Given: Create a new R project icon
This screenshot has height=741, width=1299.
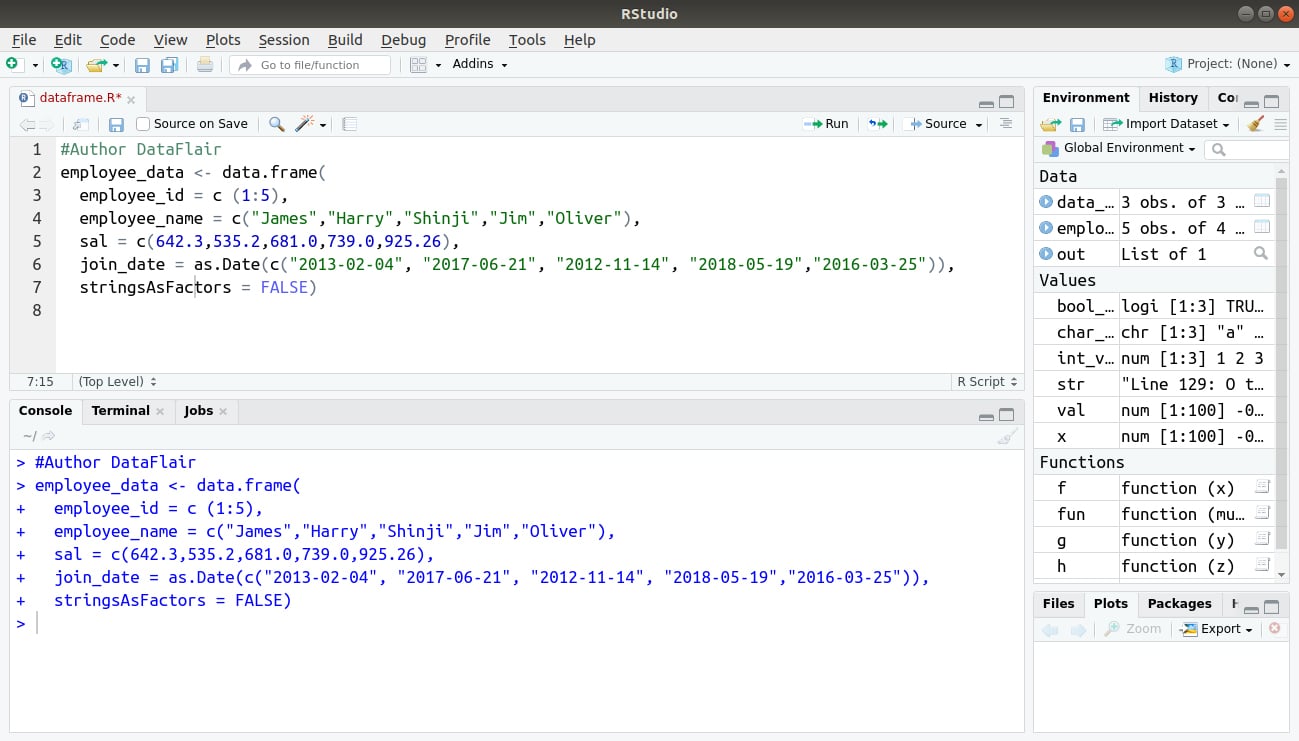Looking at the screenshot, I should (x=61, y=65).
